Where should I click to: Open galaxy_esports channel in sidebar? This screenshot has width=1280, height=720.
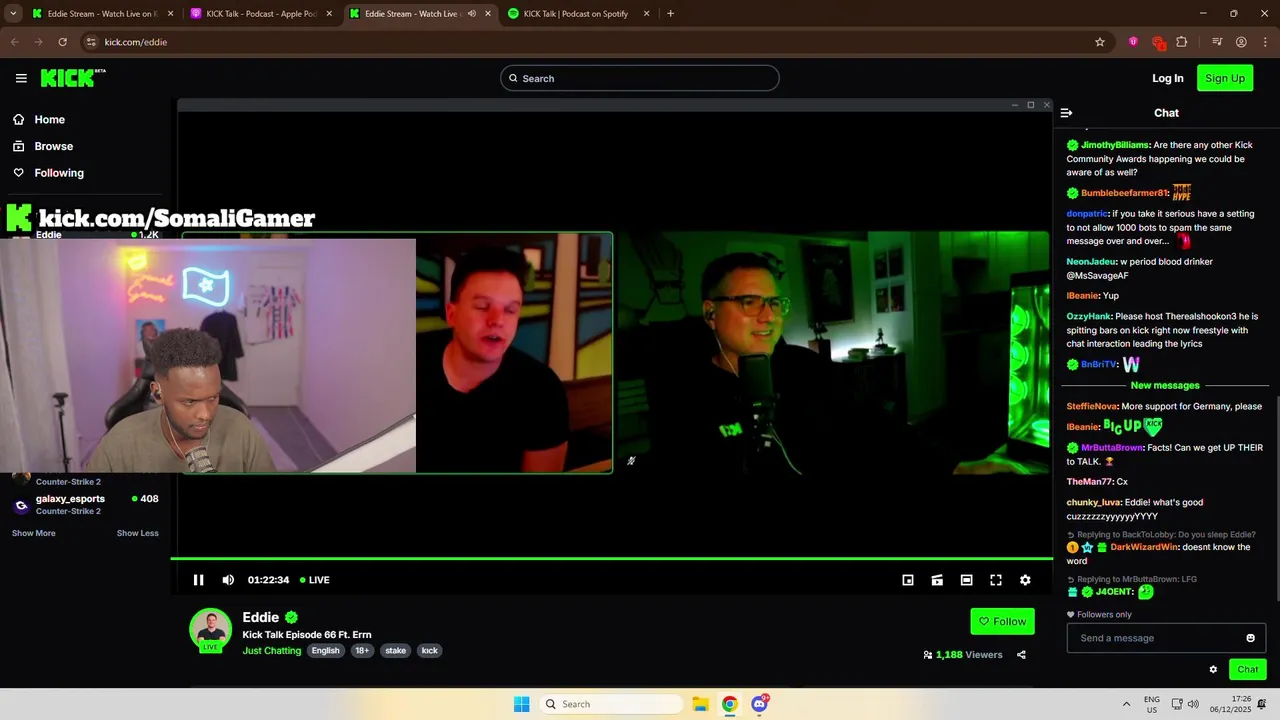coord(85,505)
